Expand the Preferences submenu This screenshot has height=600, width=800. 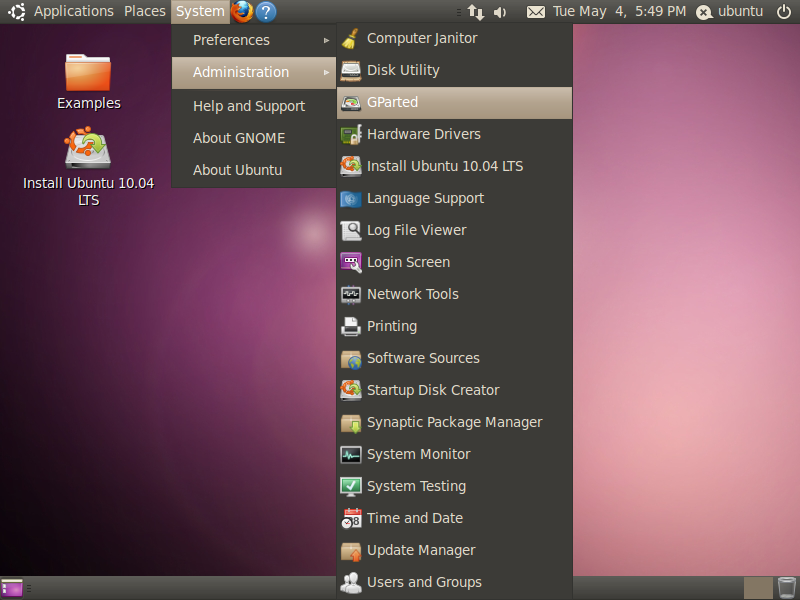254,40
